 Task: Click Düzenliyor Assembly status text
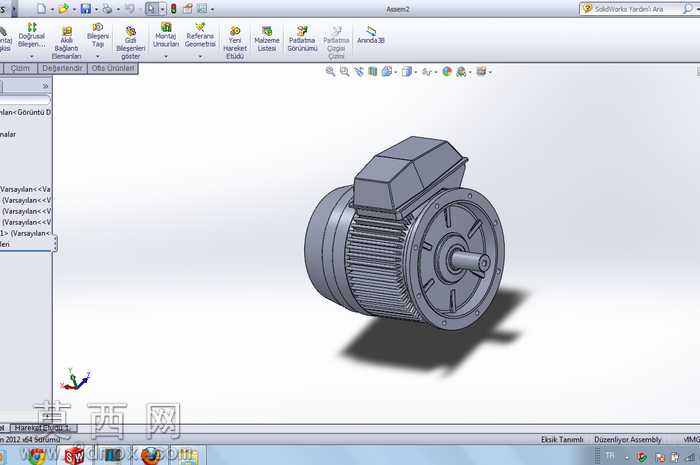click(x=627, y=440)
